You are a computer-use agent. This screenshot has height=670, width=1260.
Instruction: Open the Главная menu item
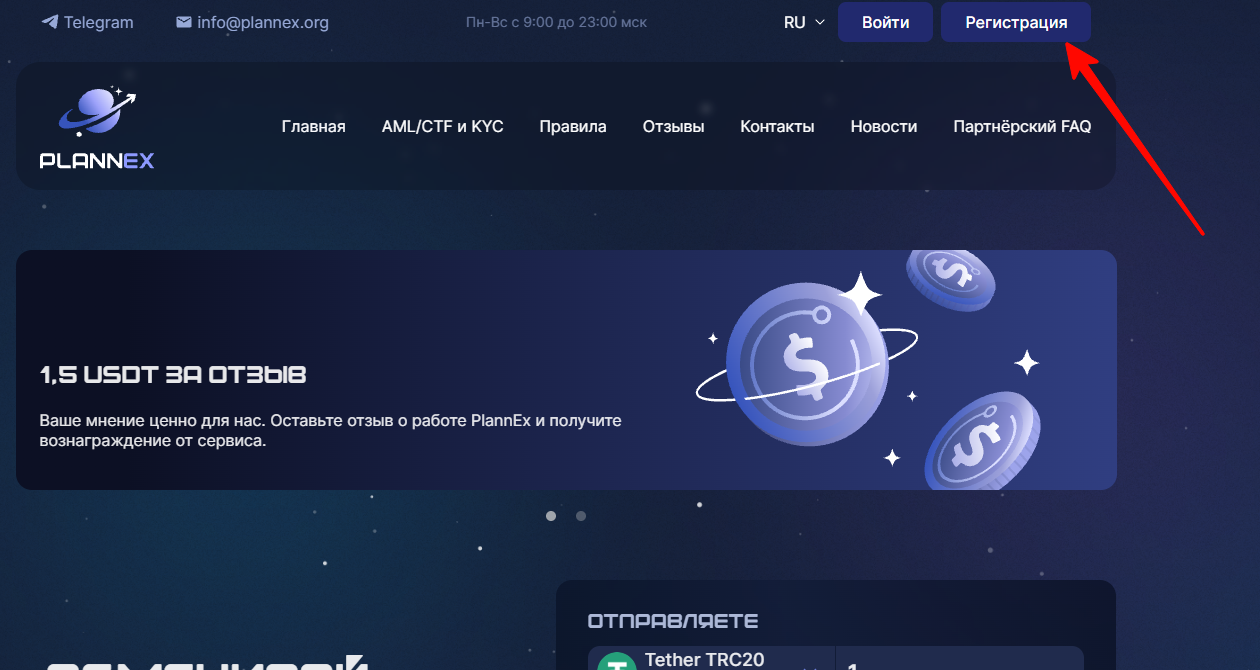(x=313, y=126)
